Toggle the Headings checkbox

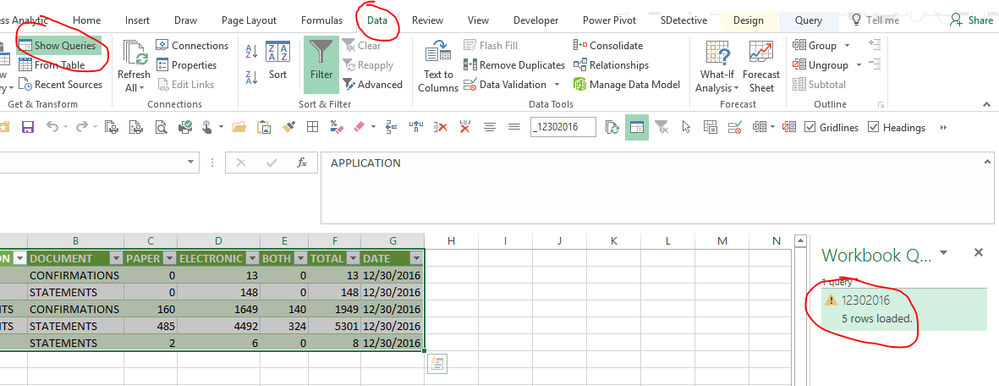tap(873, 127)
